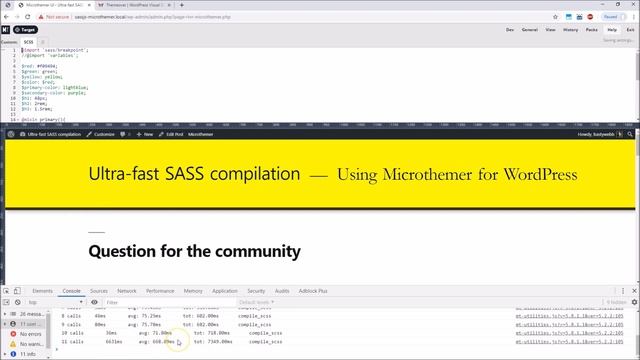Switch to the DevTools Console tab
Viewport: 640px width, 360px height.
tap(71, 291)
